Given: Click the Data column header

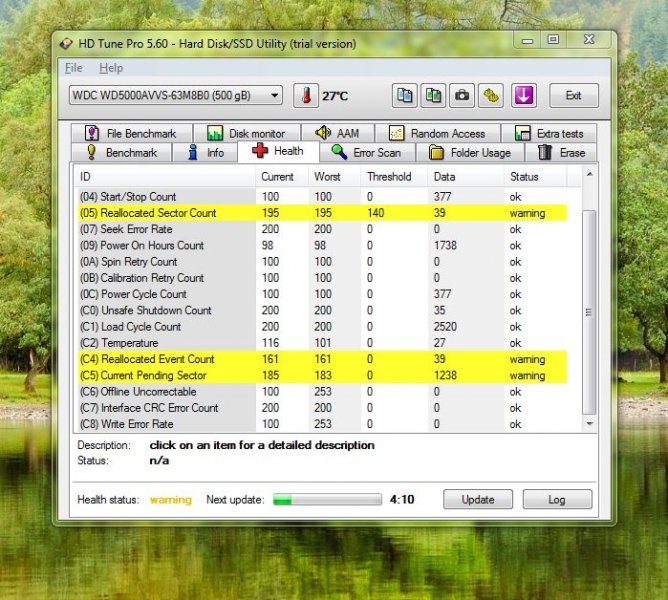Looking at the screenshot, I should coord(466,176).
